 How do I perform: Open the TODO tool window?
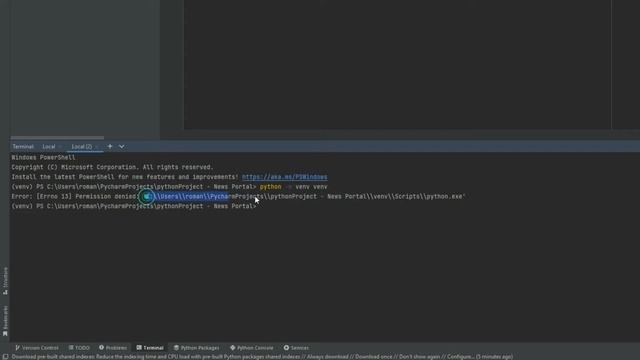[79, 348]
